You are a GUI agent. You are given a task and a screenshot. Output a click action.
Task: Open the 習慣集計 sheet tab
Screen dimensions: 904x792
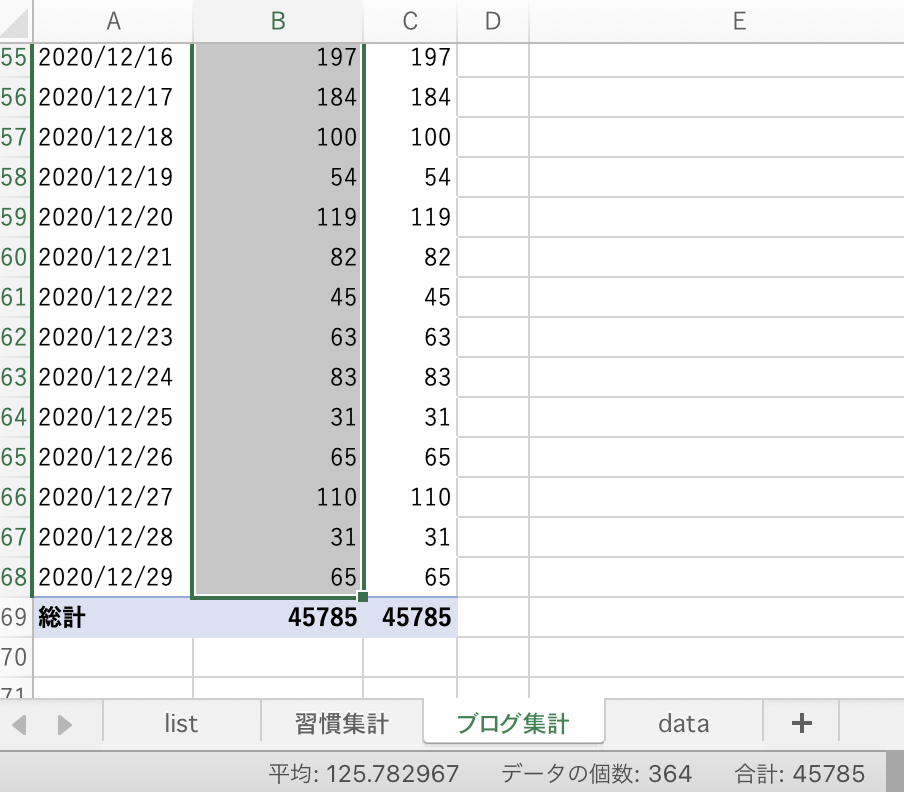(342, 724)
